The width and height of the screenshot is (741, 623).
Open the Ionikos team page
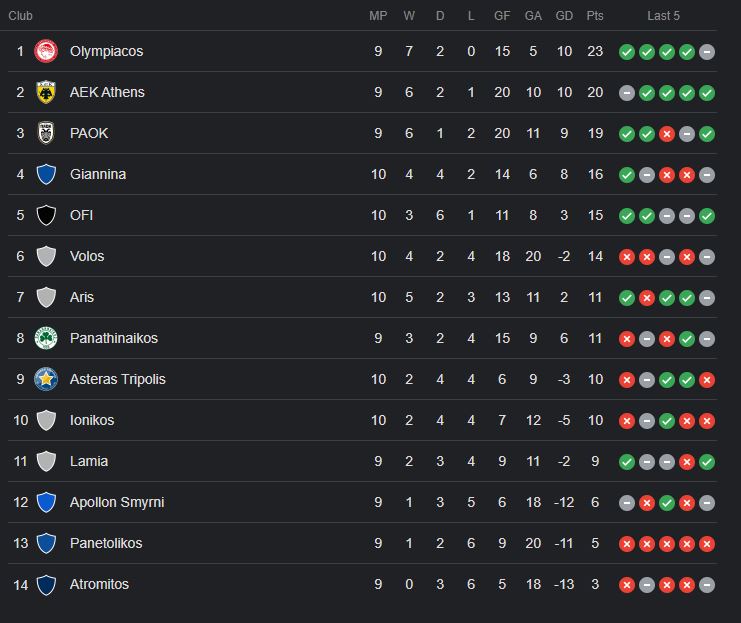[x=92, y=420]
